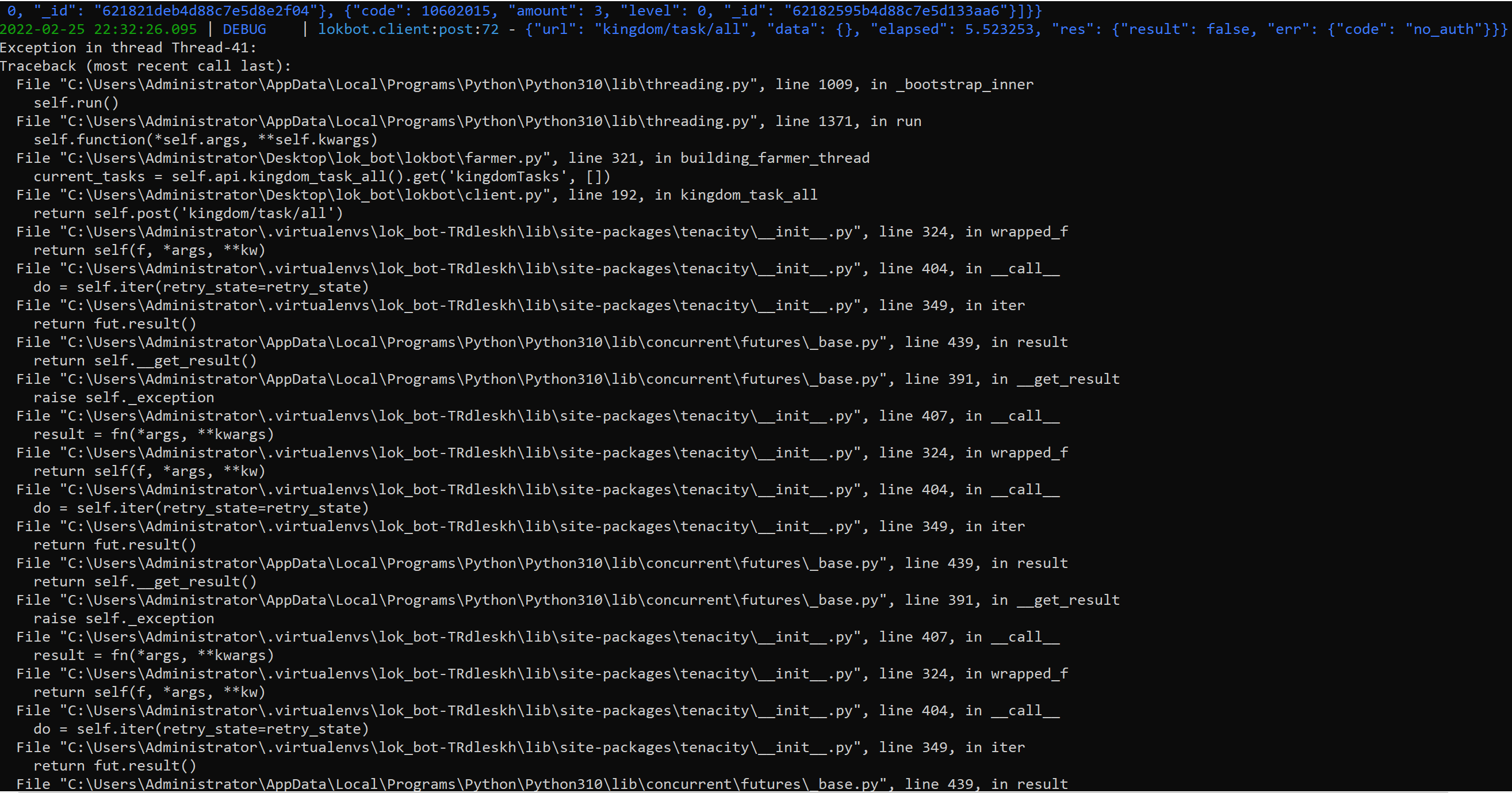Select the self.run() call line
The height and width of the screenshot is (793, 1512).
76,103
